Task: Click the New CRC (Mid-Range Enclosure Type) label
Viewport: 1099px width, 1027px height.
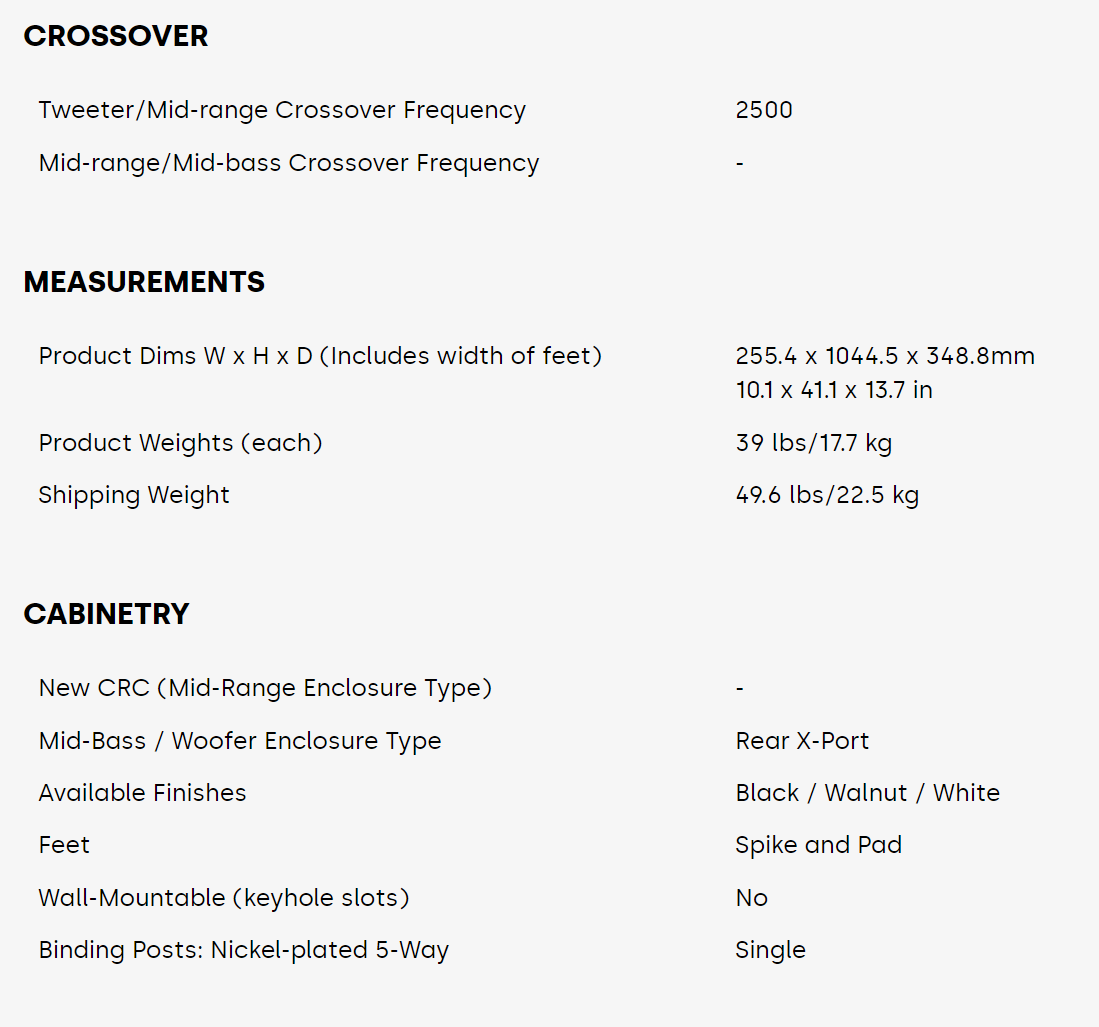Action: click(x=265, y=688)
